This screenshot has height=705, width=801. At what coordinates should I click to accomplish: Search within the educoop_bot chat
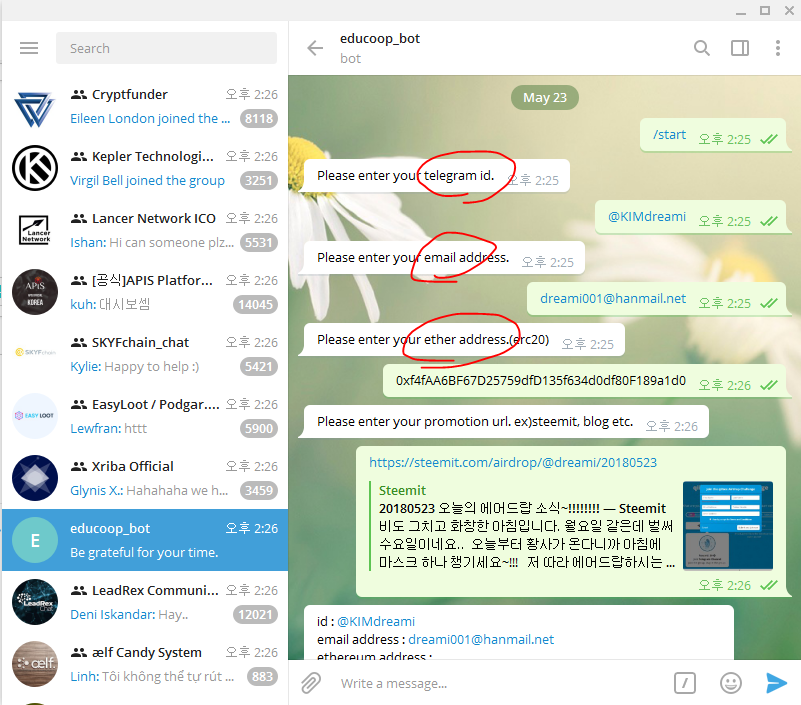(701, 48)
